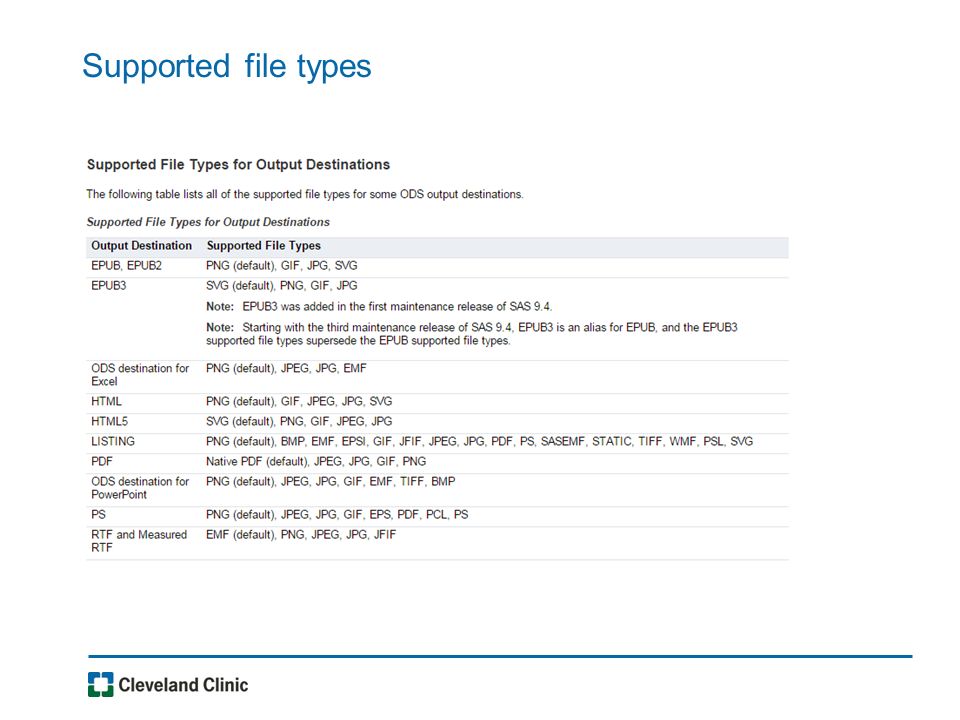Click 'PNG (default), JPEG, JPG, EMF' text
This screenshot has height=720, width=960.
pos(286,368)
